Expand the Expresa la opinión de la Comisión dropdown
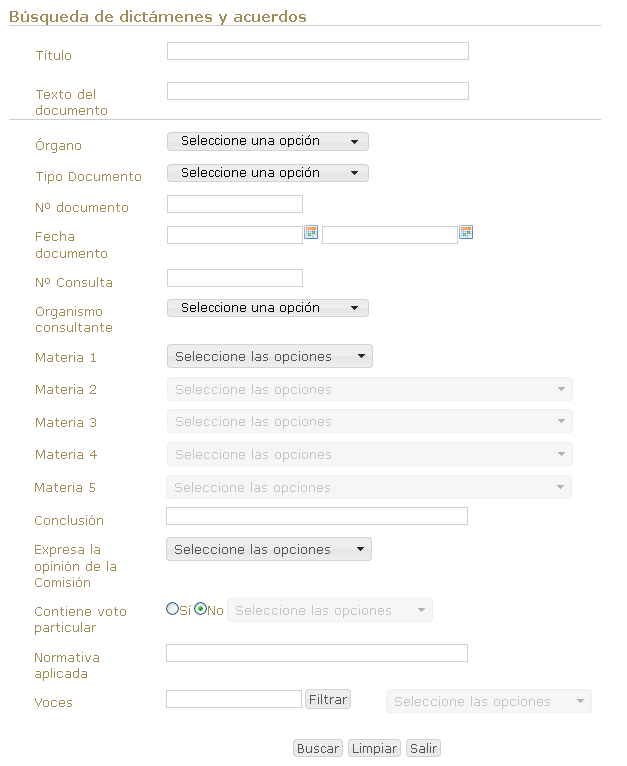 point(269,549)
